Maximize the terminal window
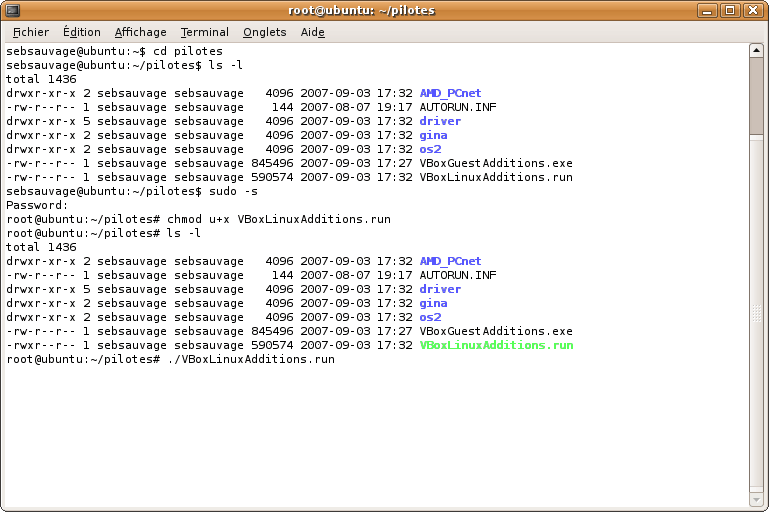 (x=730, y=10)
